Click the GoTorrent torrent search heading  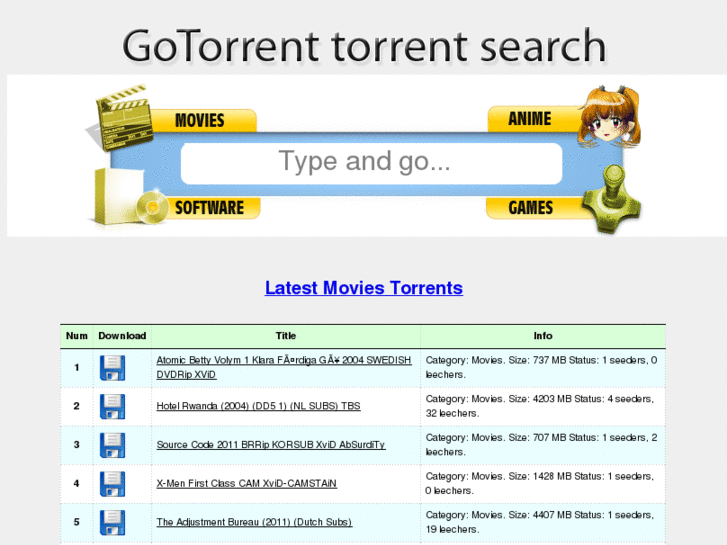tap(364, 45)
